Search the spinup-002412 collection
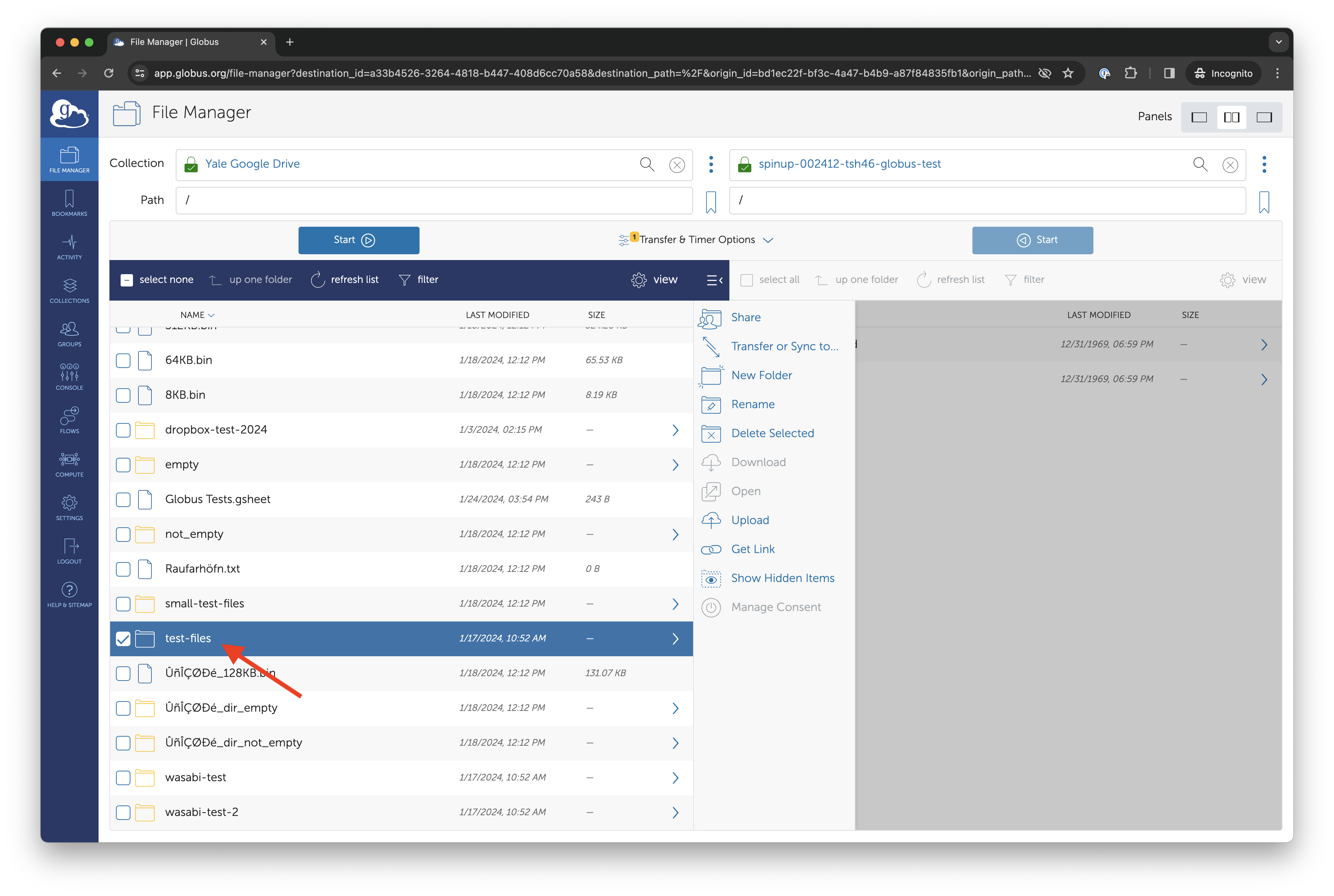The width and height of the screenshot is (1334, 896). pos(1200,164)
